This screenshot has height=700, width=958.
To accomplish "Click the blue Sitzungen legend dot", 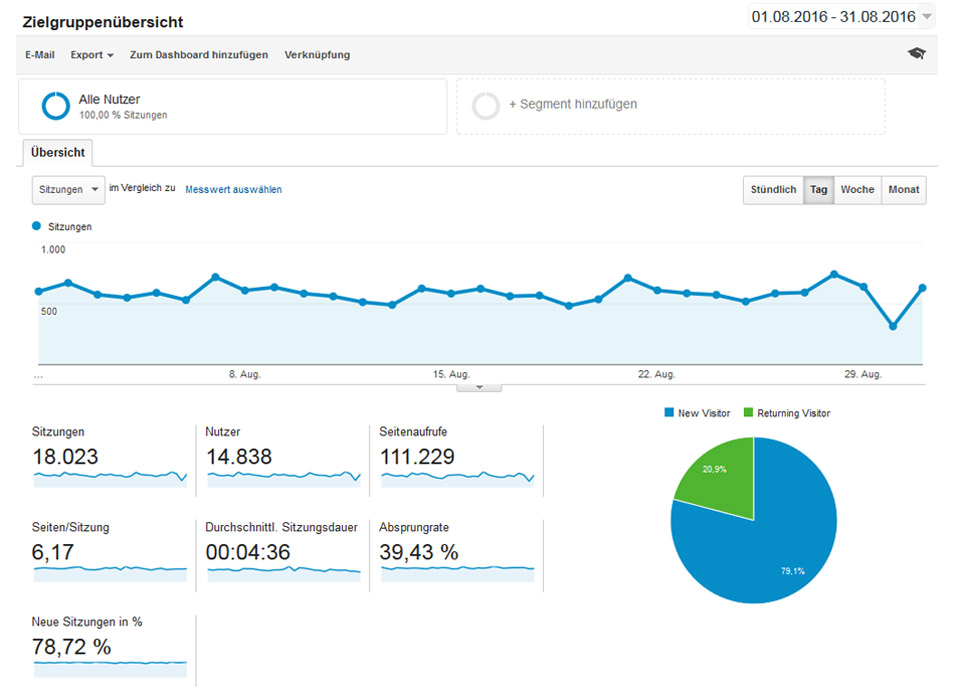I will (37, 227).
